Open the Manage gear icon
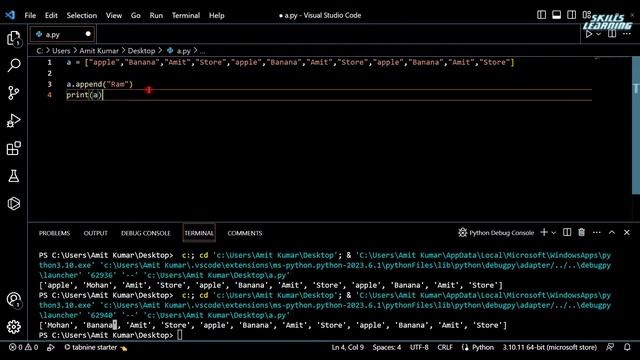Screen dimensions: 640x360 tap(14, 327)
